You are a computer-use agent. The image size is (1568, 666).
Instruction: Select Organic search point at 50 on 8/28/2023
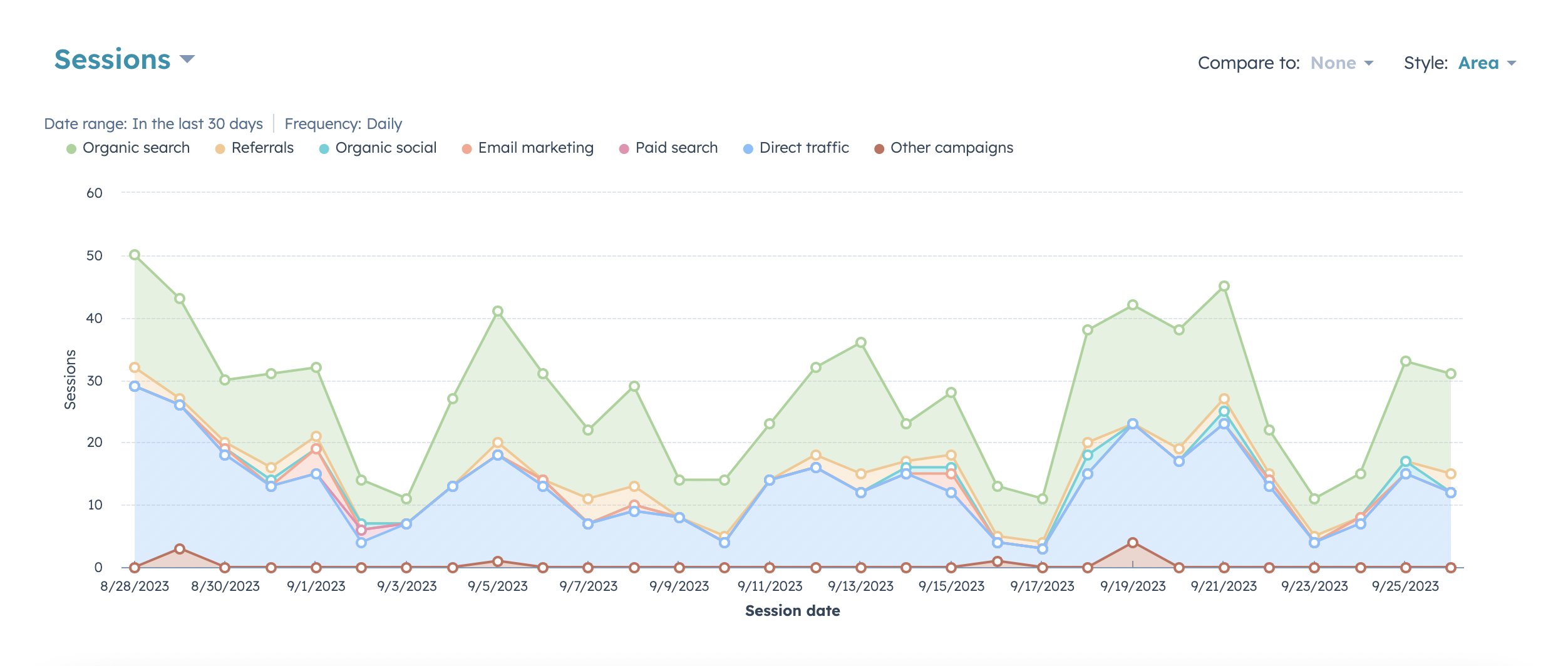[x=135, y=255]
